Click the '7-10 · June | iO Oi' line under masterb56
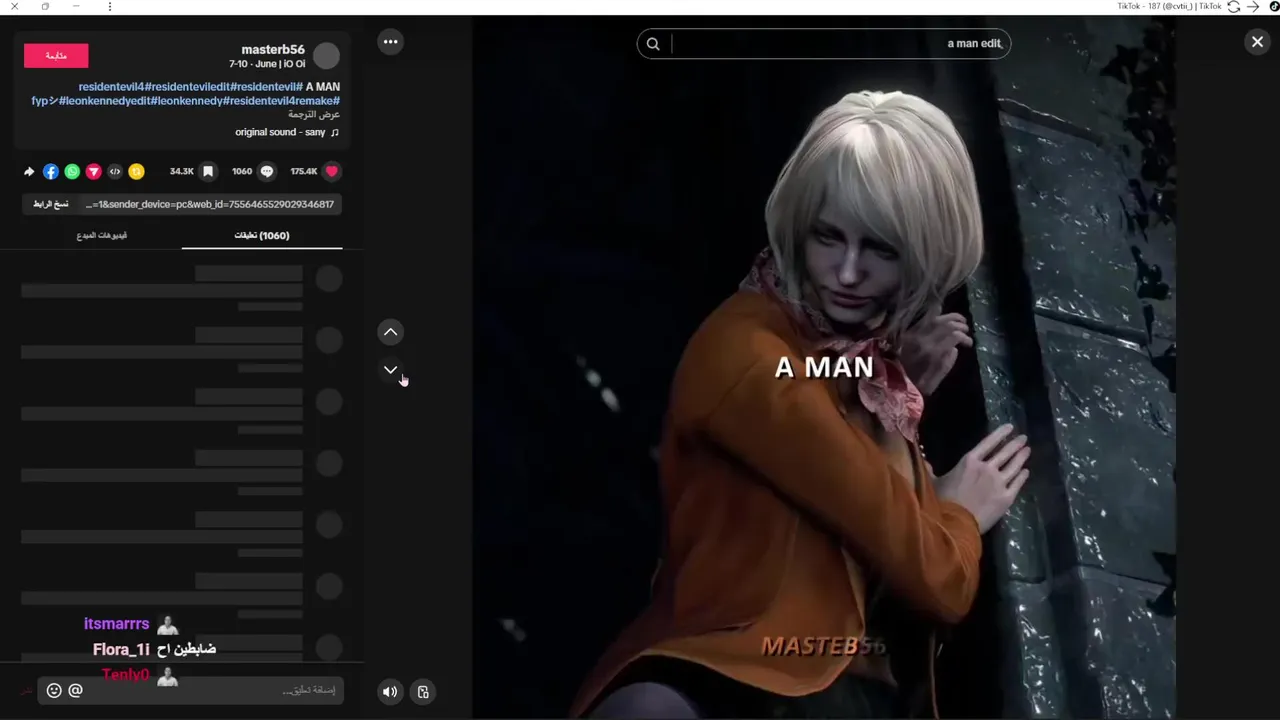 (x=267, y=64)
